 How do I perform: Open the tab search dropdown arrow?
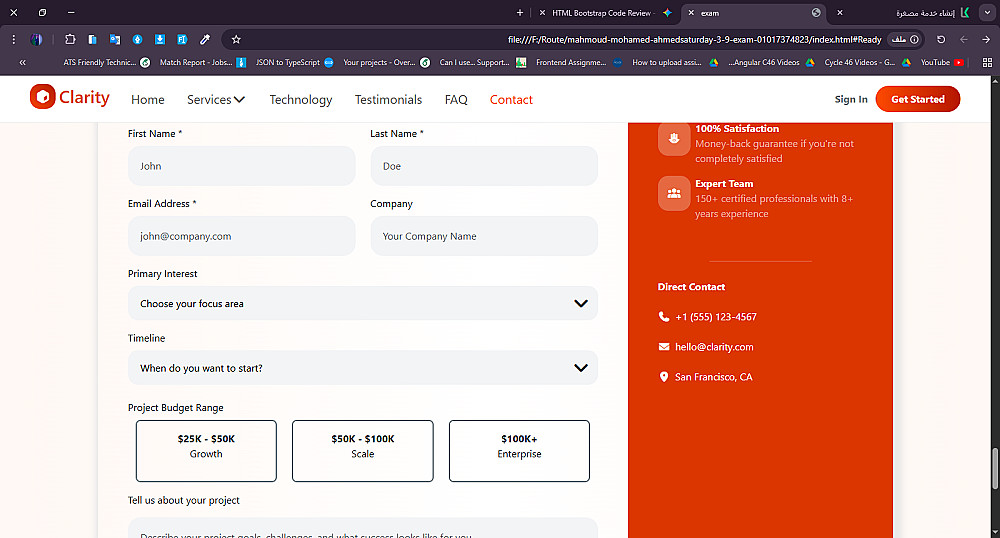pyautogui.click(x=989, y=13)
